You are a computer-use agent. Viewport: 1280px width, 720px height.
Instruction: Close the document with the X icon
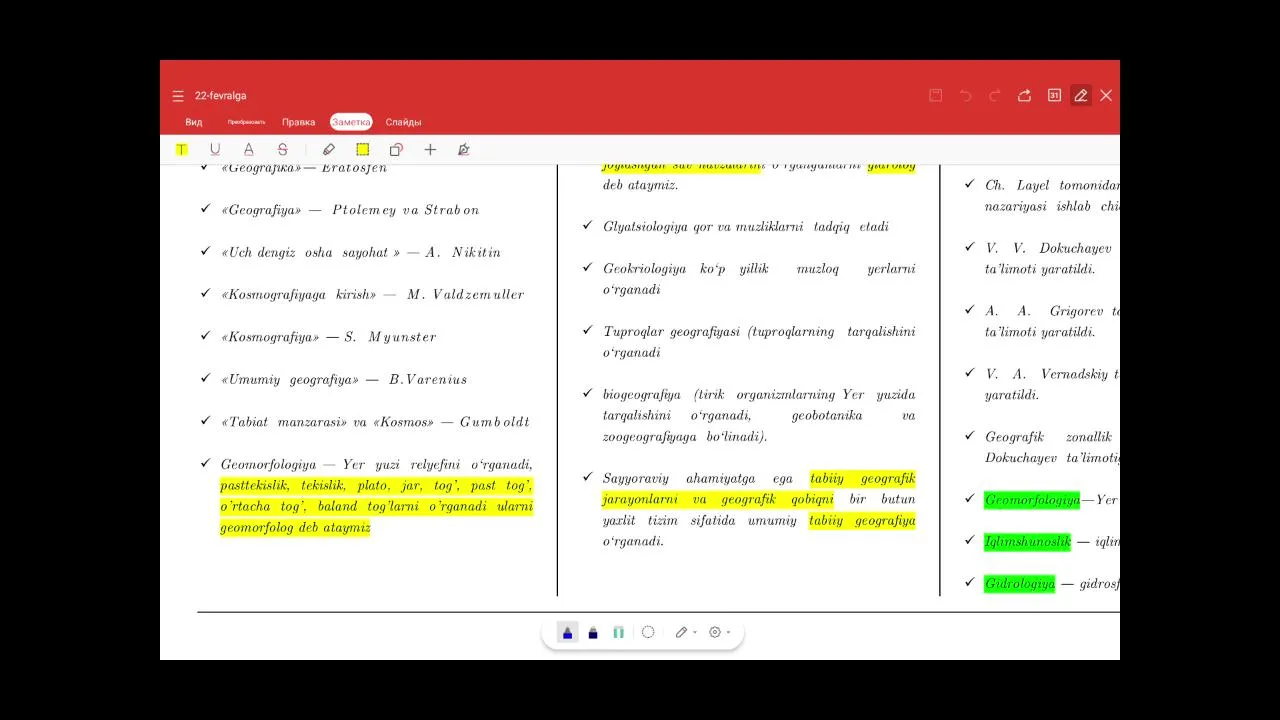click(1106, 95)
